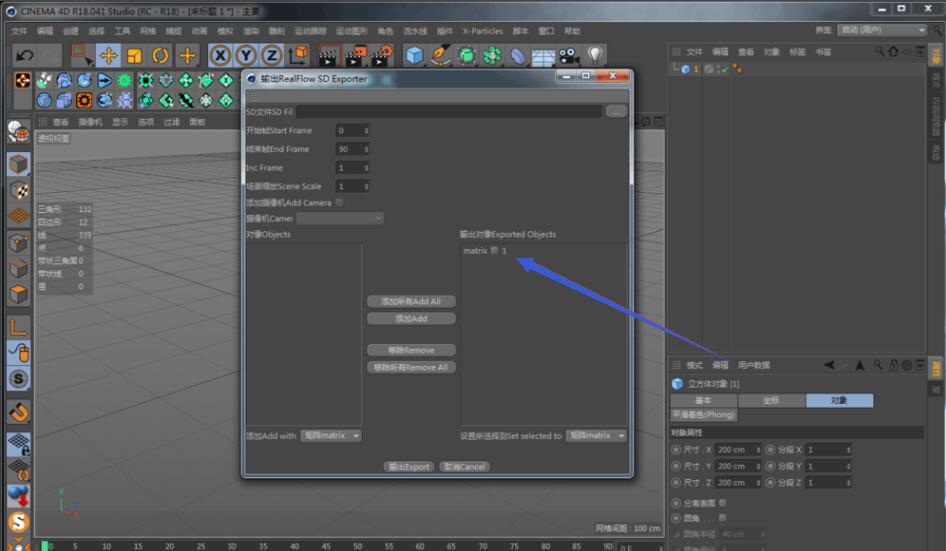Select the Move tool icon

coord(109,56)
